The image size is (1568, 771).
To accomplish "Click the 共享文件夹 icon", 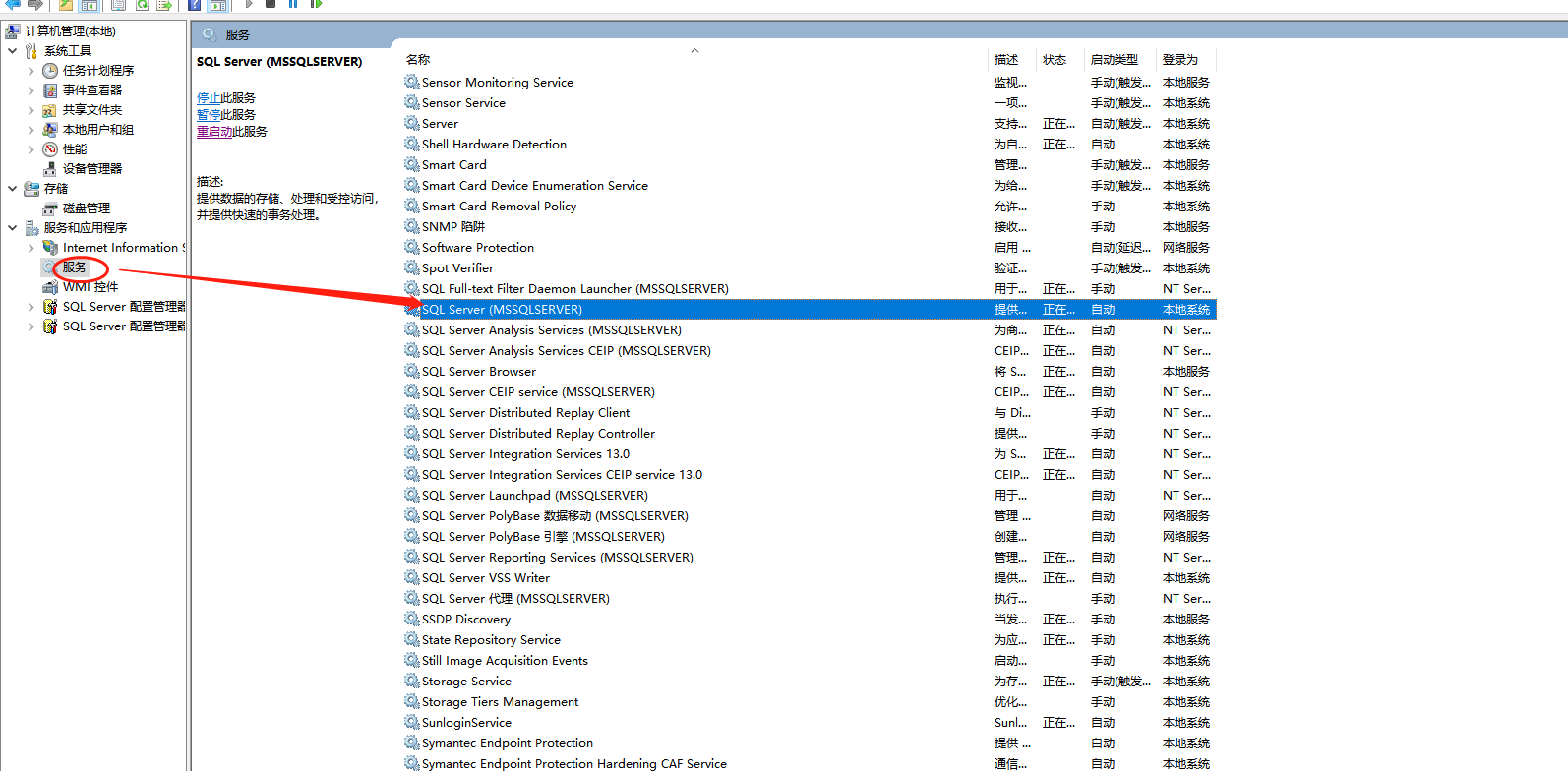I will tap(50, 110).
